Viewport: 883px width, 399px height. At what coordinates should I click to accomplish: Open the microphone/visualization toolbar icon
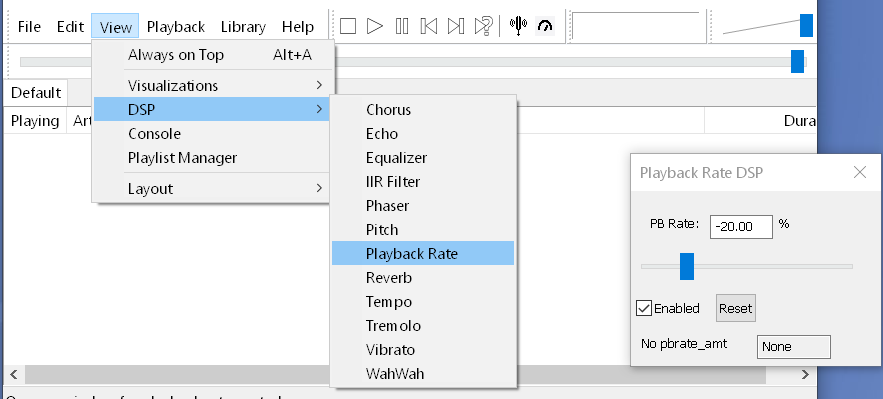518,26
